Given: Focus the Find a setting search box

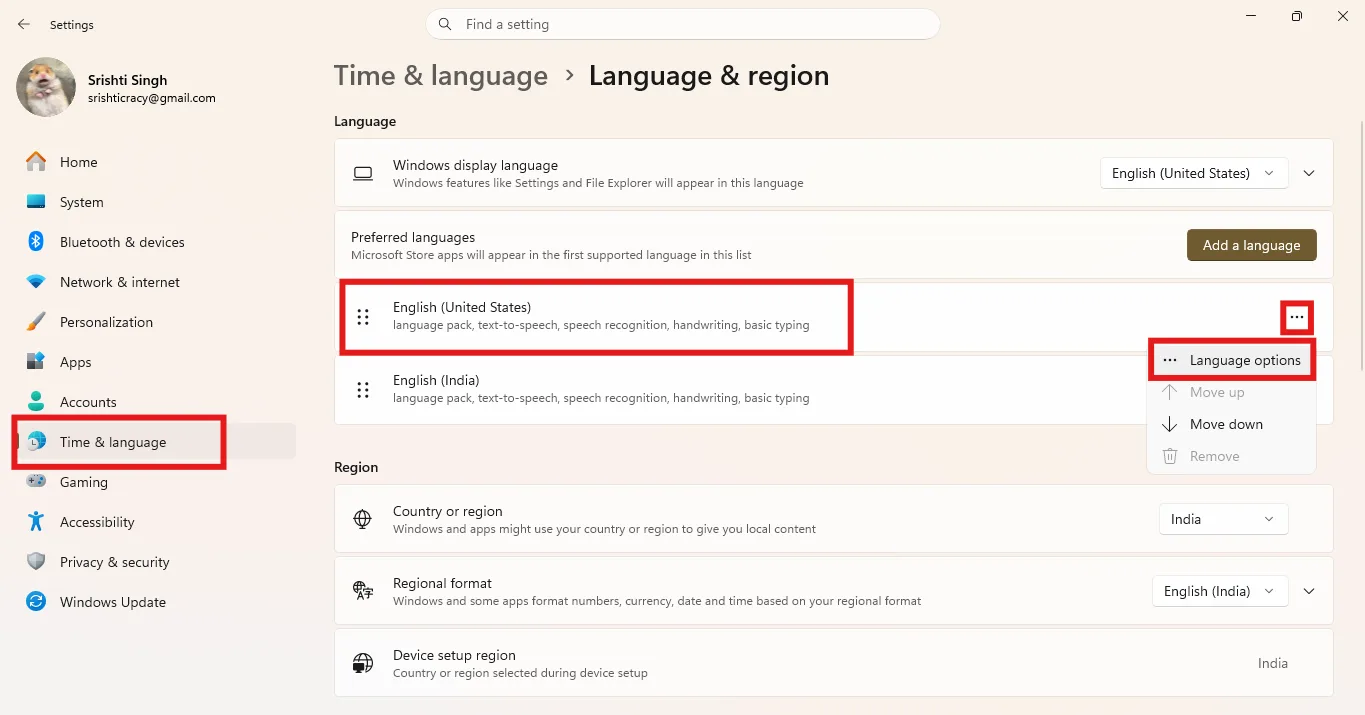Looking at the screenshot, I should 683,24.
